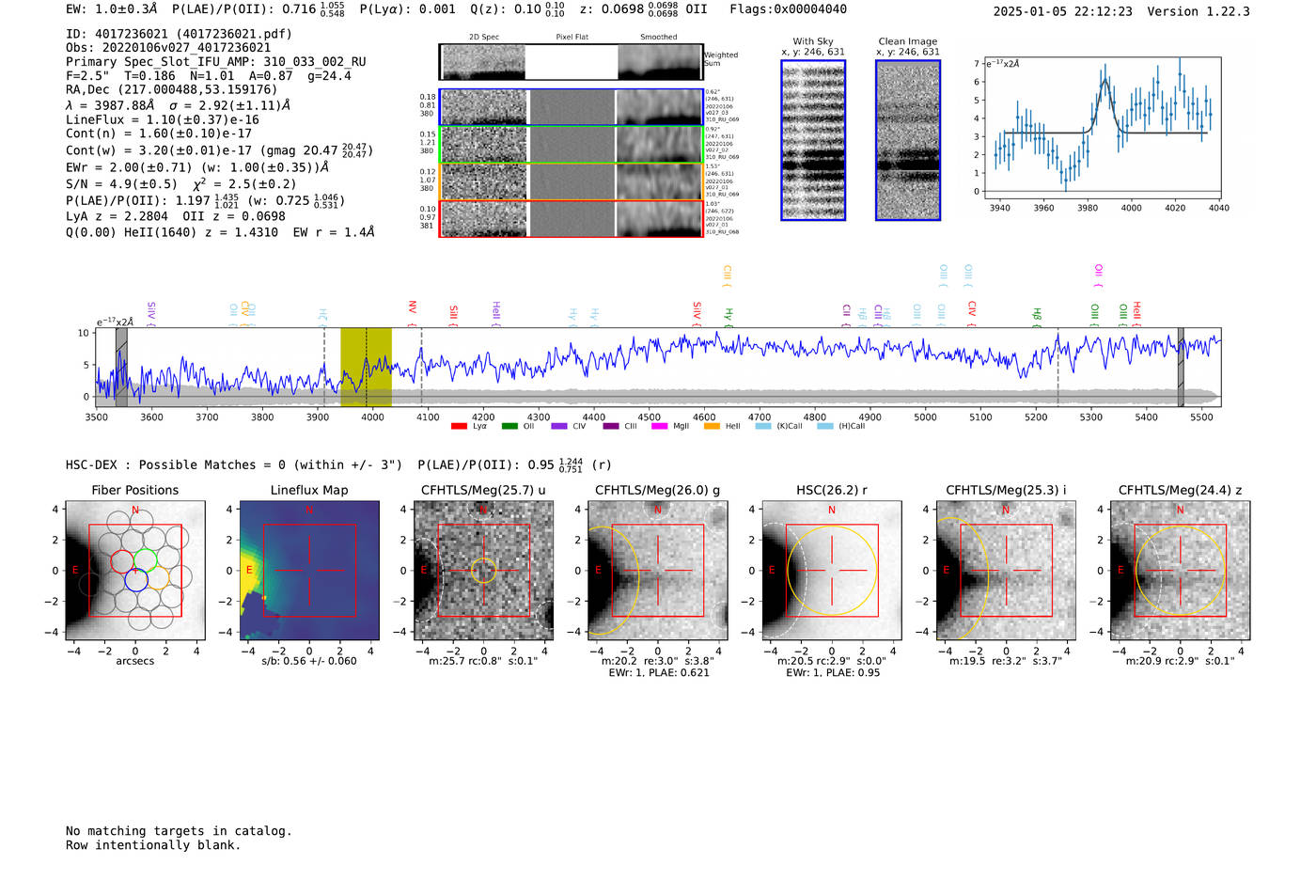Click 'Row intentionally blank.' text
Viewport: 1316px width, 896px height.
pyautogui.click(x=153, y=845)
